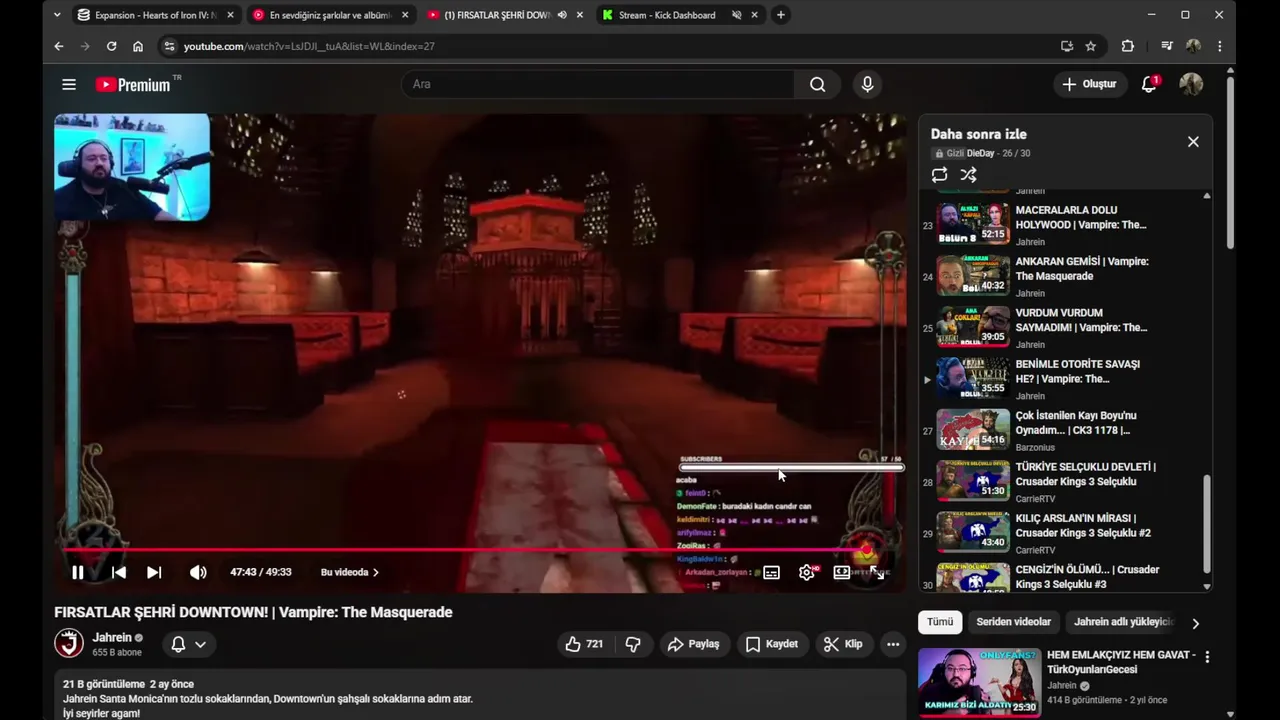
Task: Start voice search with microphone
Action: (867, 84)
